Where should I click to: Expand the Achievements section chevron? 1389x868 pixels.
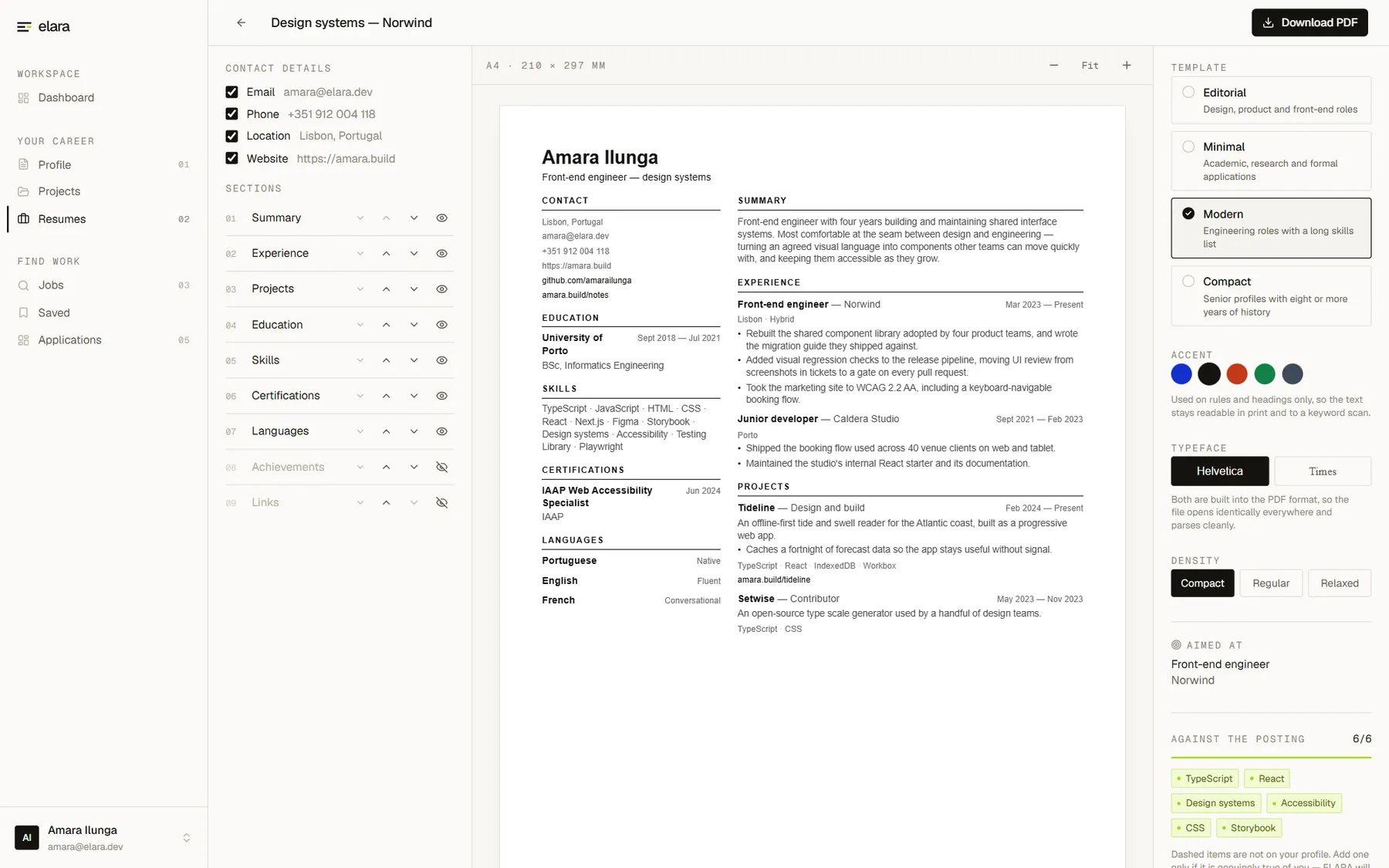coord(360,467)
